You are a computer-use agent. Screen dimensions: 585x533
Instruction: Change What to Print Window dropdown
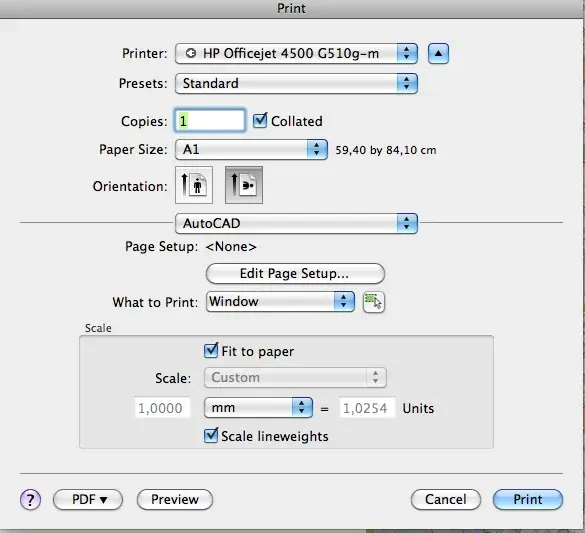pyautogui.click(x=280, y=301)
